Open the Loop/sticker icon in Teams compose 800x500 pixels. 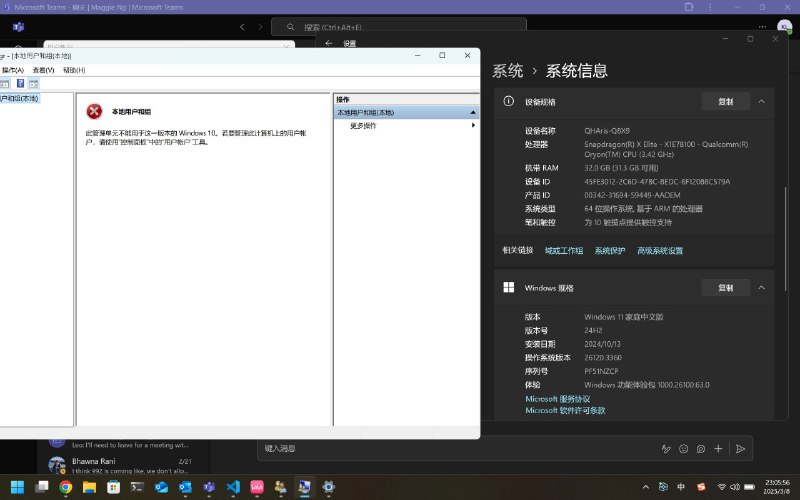[x=701, y=448]
